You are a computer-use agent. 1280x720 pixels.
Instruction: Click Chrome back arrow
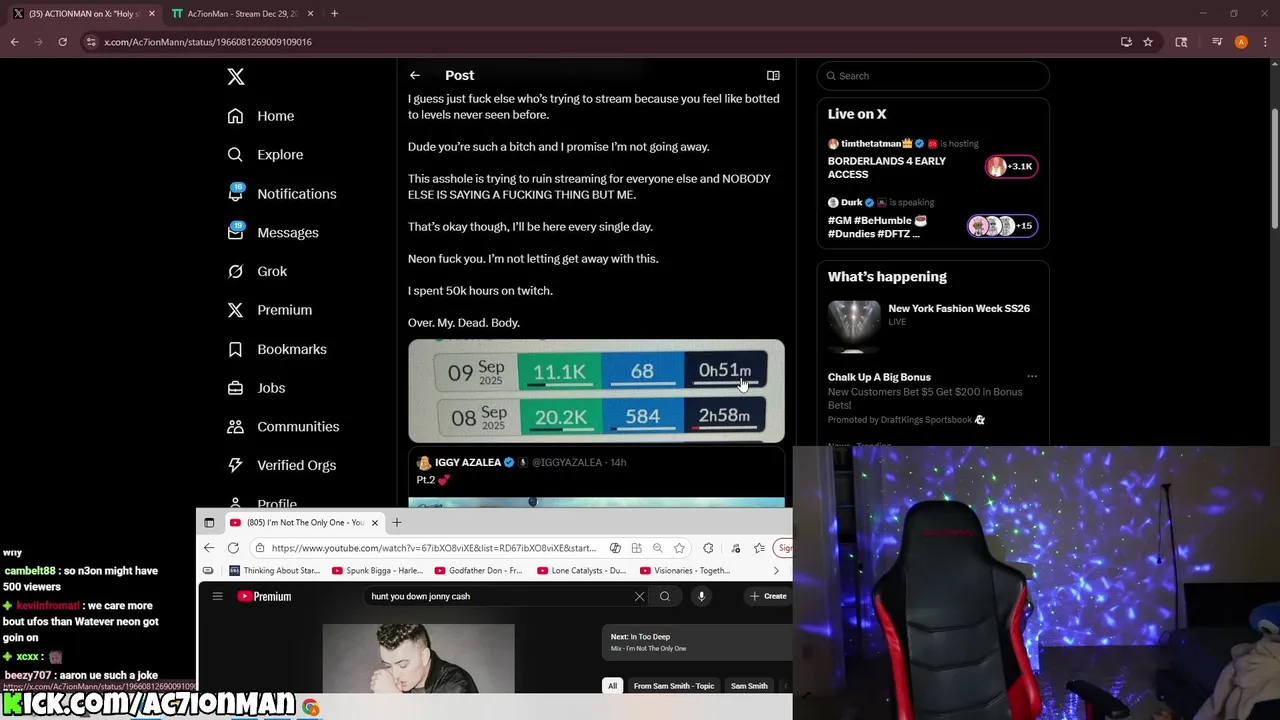15,42
